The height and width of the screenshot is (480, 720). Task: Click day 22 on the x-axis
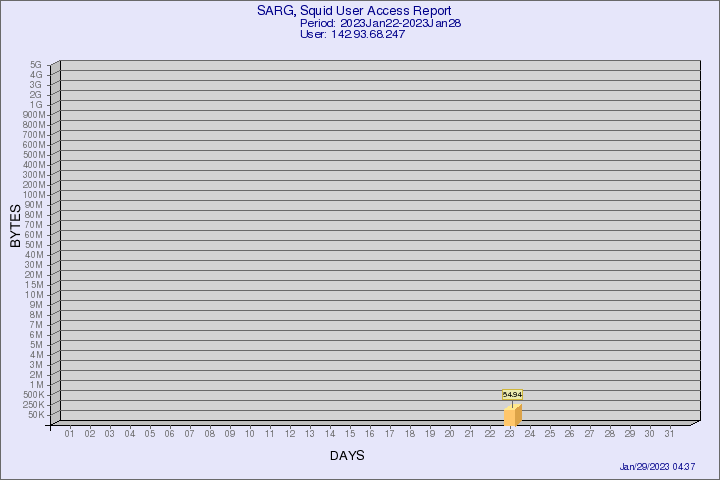point(490,434)
